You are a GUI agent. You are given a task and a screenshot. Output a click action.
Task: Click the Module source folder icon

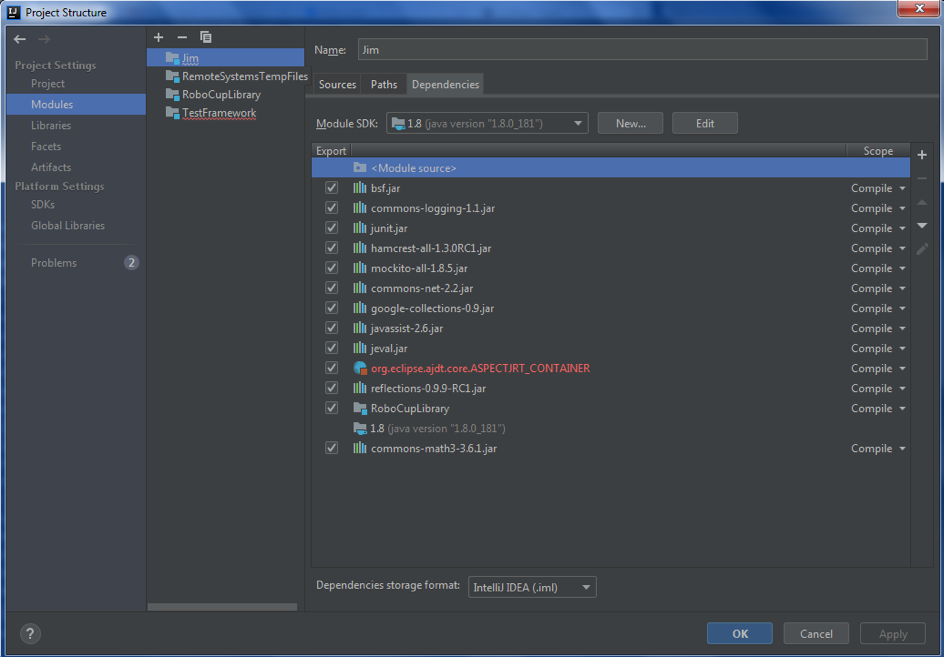tap(360, 167)
